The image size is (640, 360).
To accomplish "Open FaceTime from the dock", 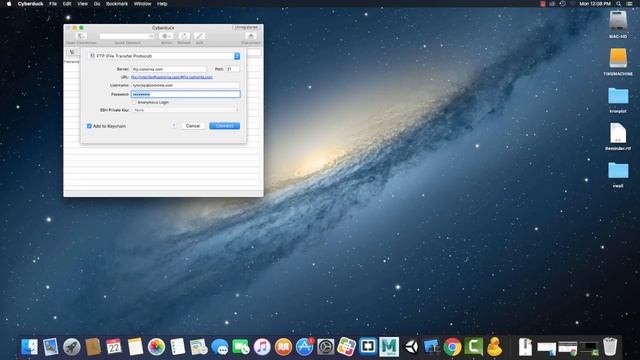I will coord(241,347).
